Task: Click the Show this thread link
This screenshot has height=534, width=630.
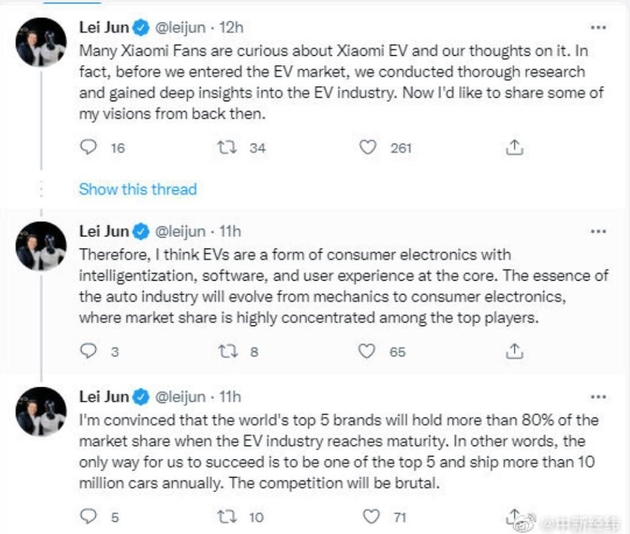Action: tap(137, 189)
